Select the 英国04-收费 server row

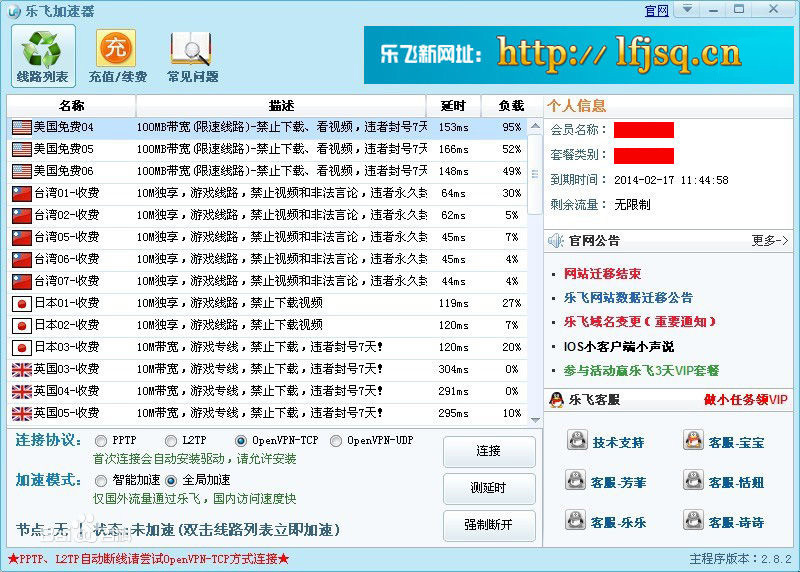(267, 391)
